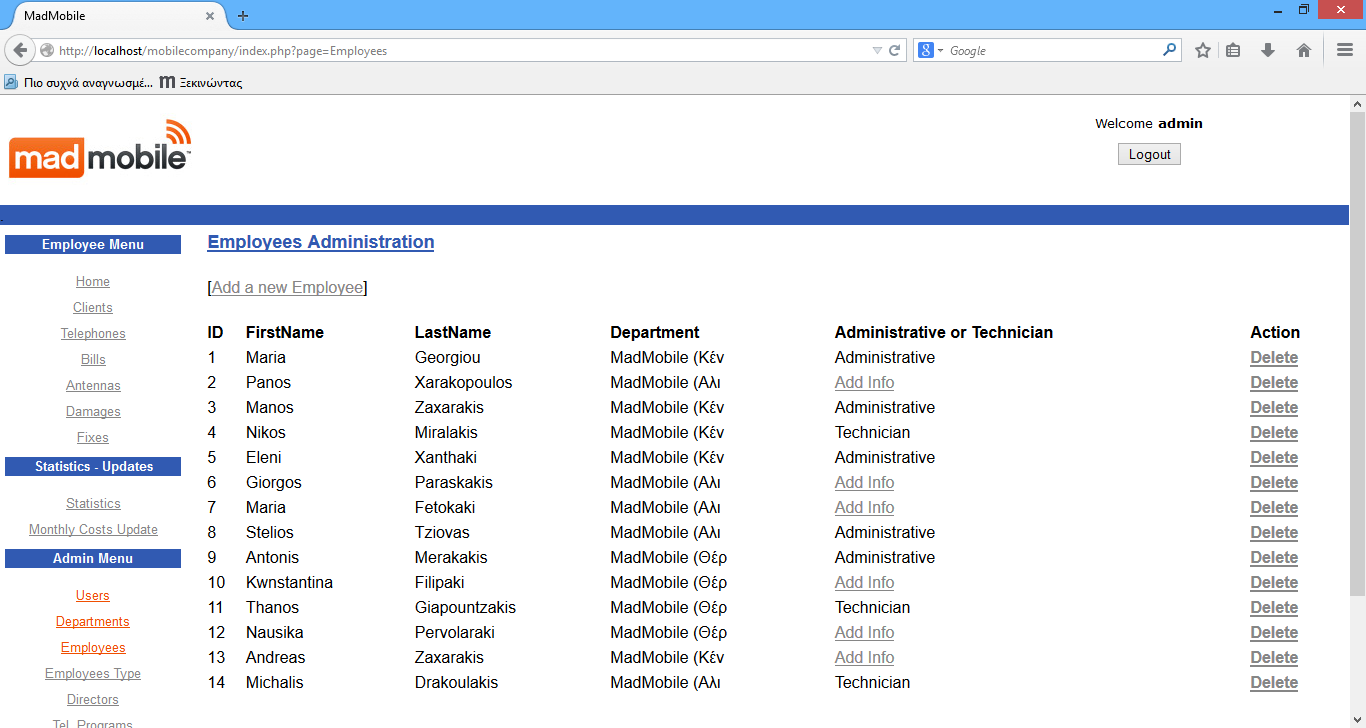This screenshot has width=1366, height=728.
Task: Open the Directors link
Action: point(93,700)
